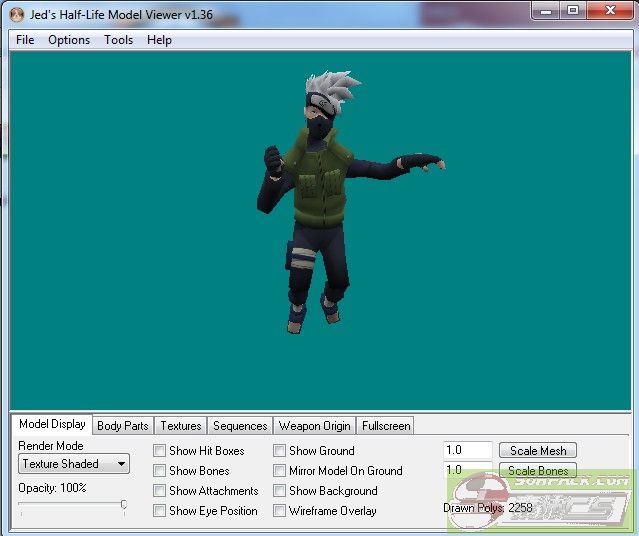Open the Options menu
The width and height of the screenshot is (639, 536).
click(69, 40)
